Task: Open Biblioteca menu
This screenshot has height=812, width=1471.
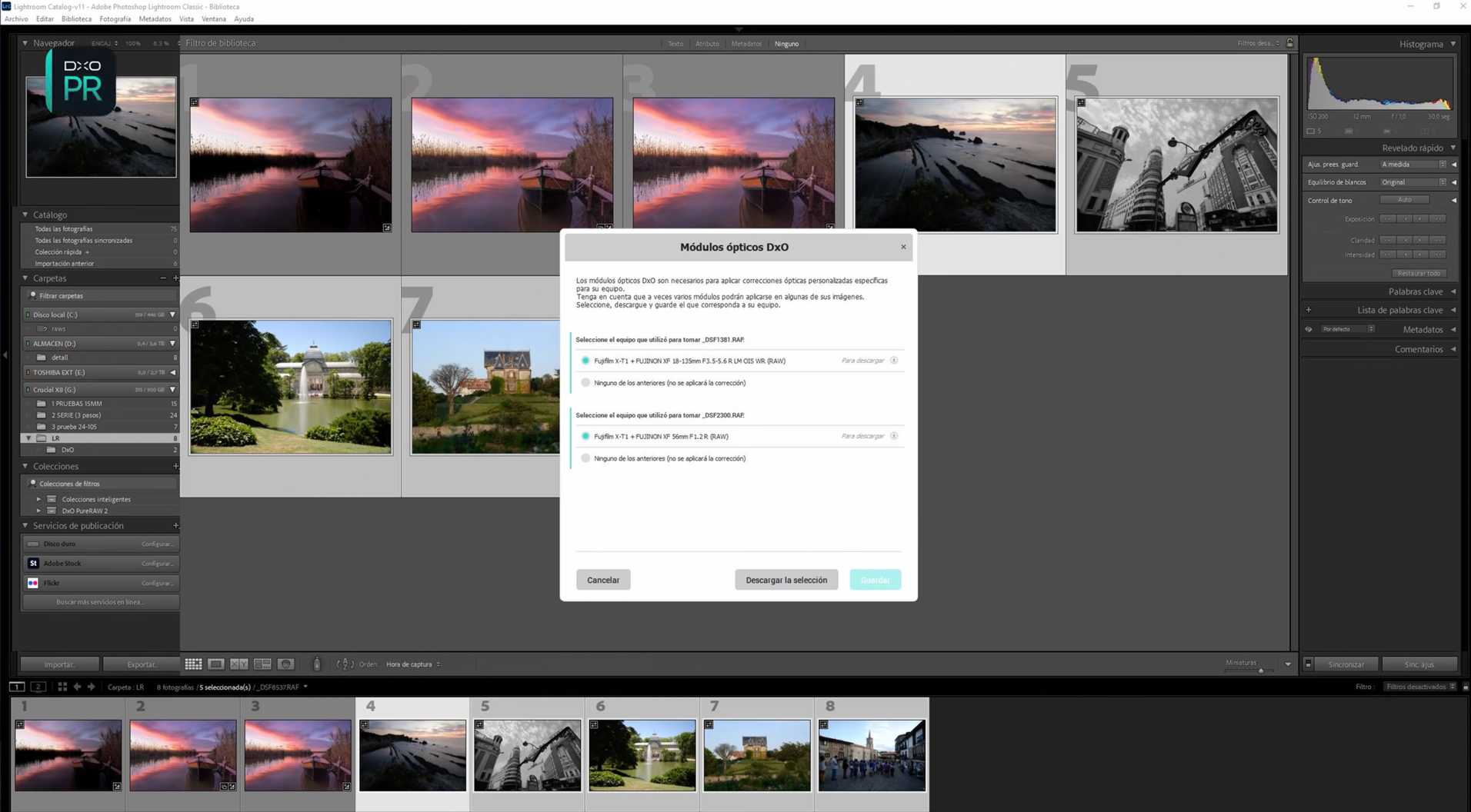Action: click(x=76, y=18)
